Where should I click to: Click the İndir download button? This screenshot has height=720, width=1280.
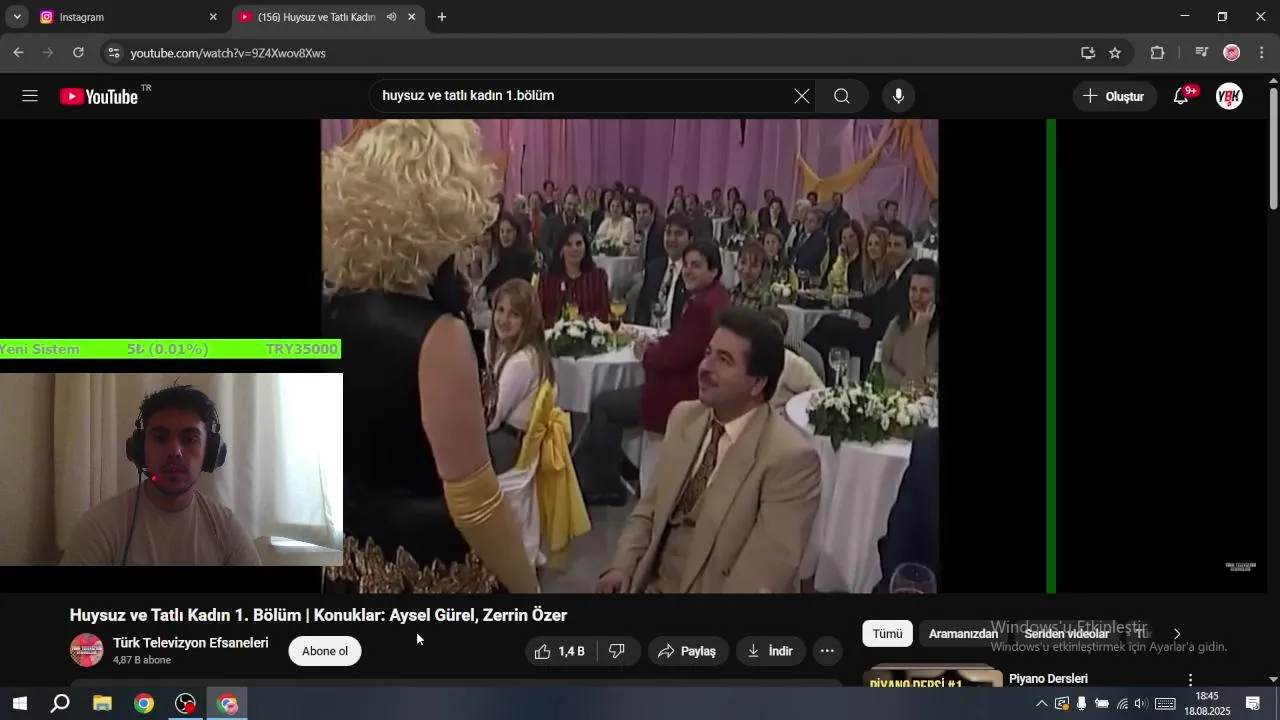770,651
